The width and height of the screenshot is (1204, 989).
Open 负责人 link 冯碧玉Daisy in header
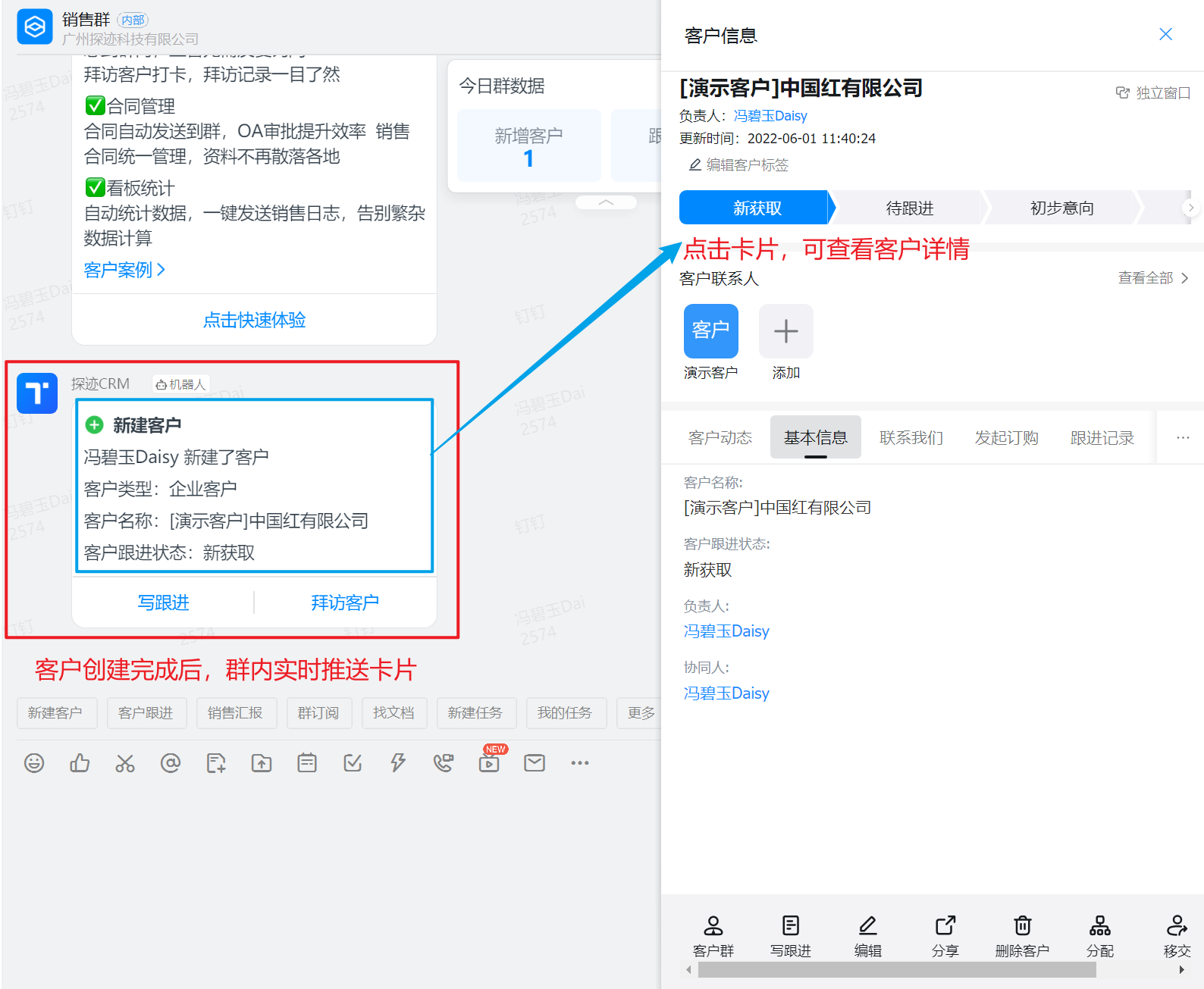point(770,116)
